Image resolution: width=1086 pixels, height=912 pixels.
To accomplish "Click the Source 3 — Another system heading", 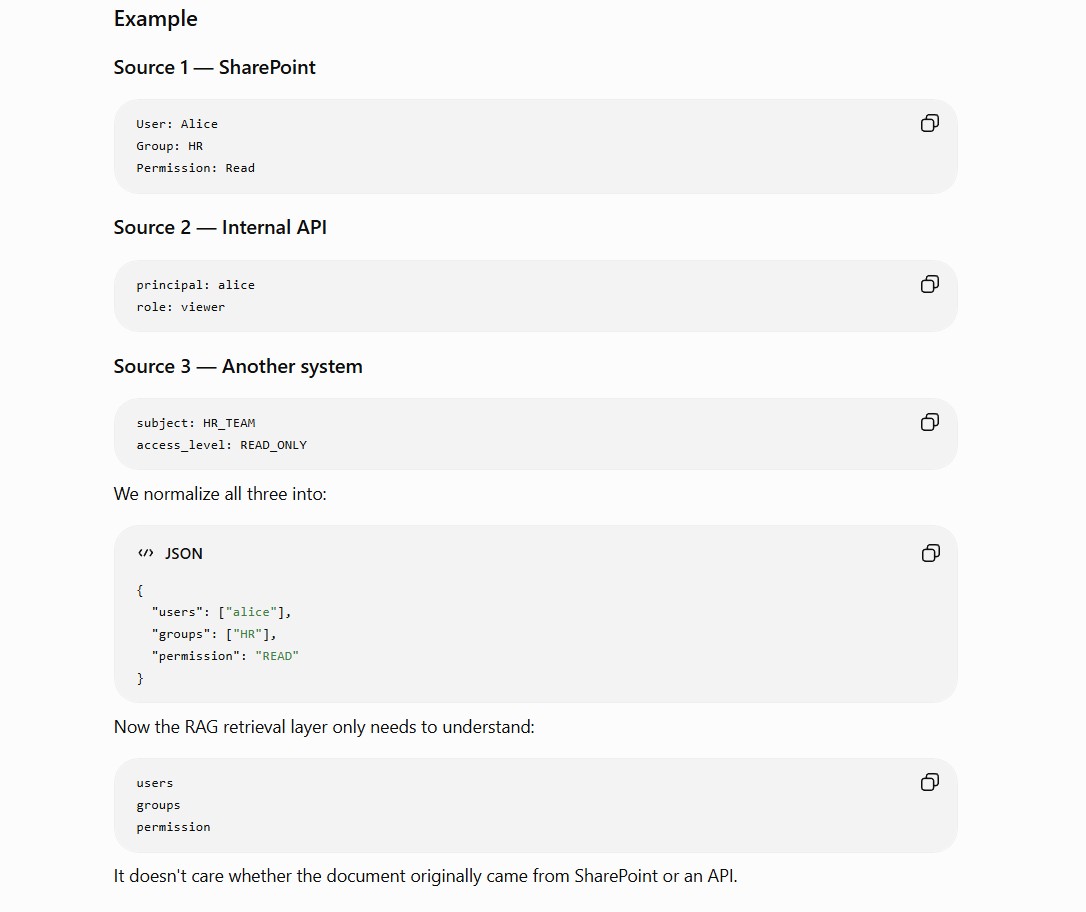I will coord(238,366).
